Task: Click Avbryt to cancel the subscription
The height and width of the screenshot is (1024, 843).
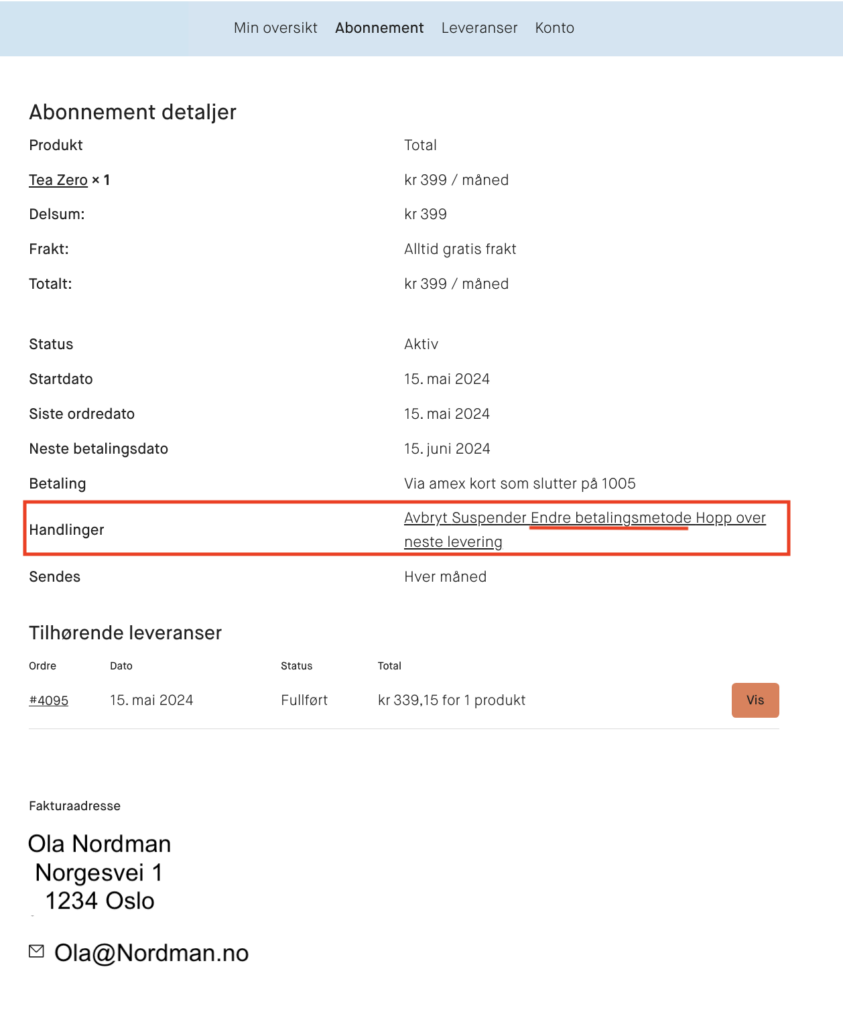Action: click(x=425, y=518)
